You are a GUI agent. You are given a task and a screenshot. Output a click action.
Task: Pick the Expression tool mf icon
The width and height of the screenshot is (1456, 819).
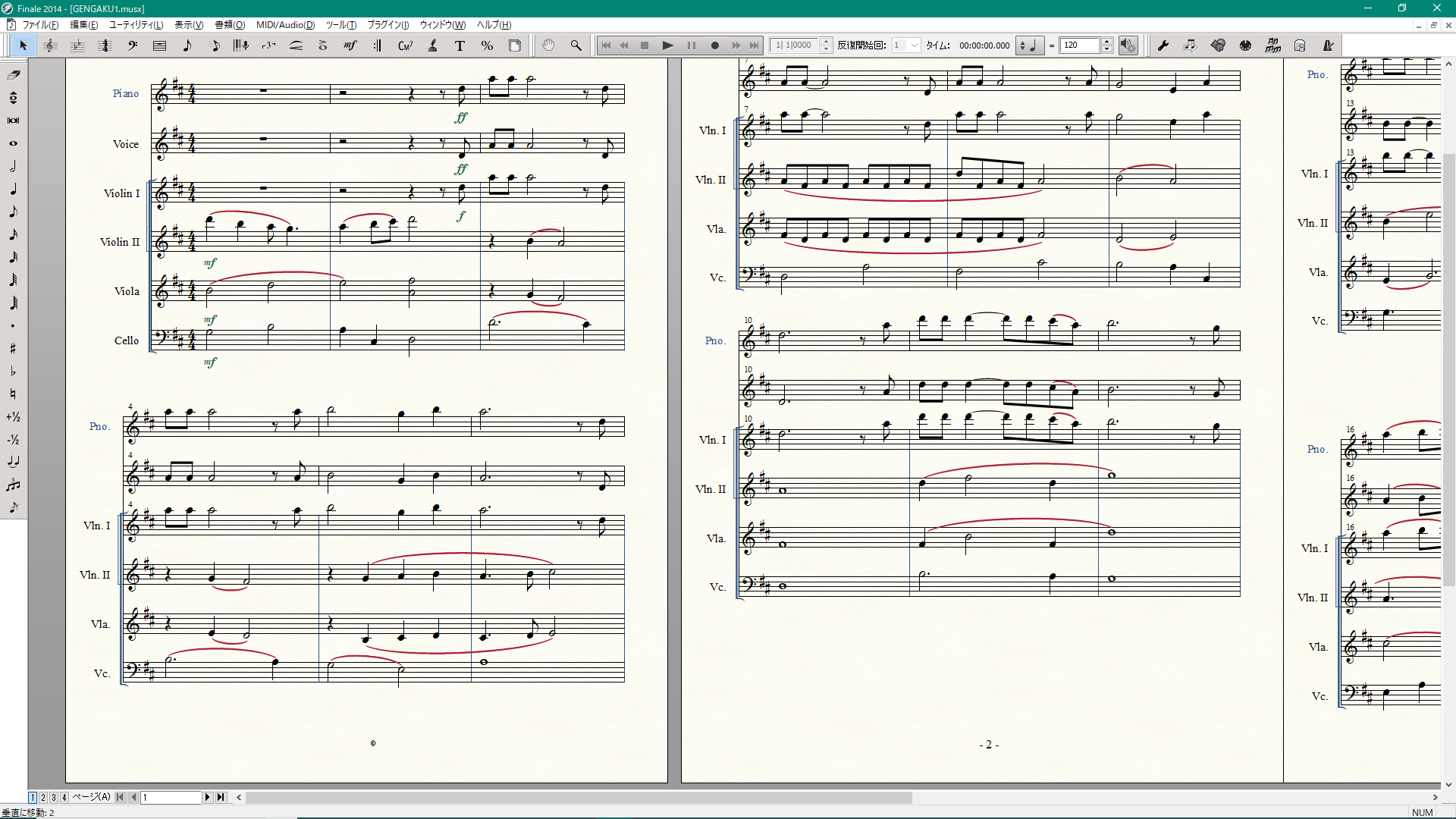(x=350, y=45)
